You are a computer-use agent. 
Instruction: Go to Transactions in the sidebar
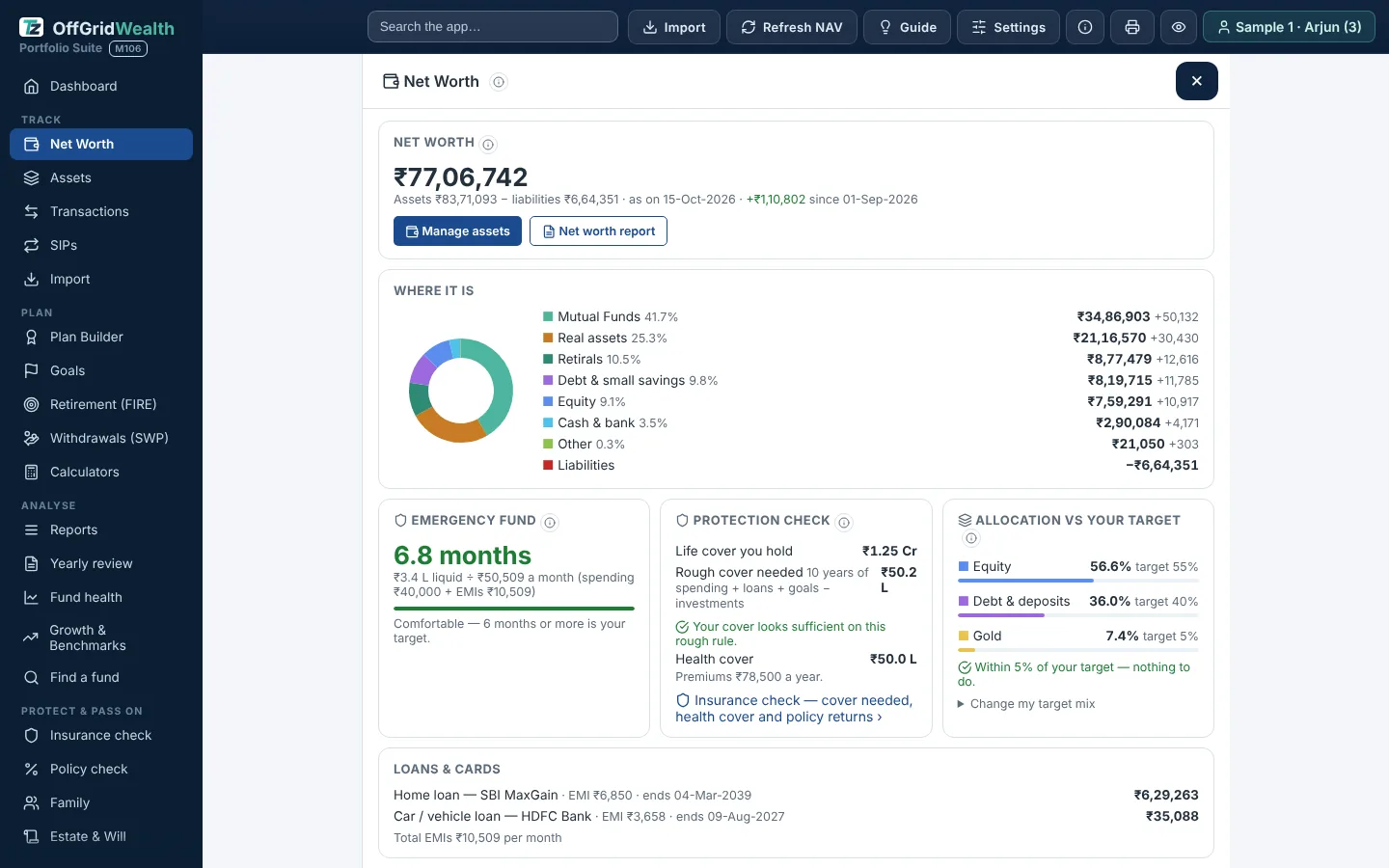[x=101, y=211]
